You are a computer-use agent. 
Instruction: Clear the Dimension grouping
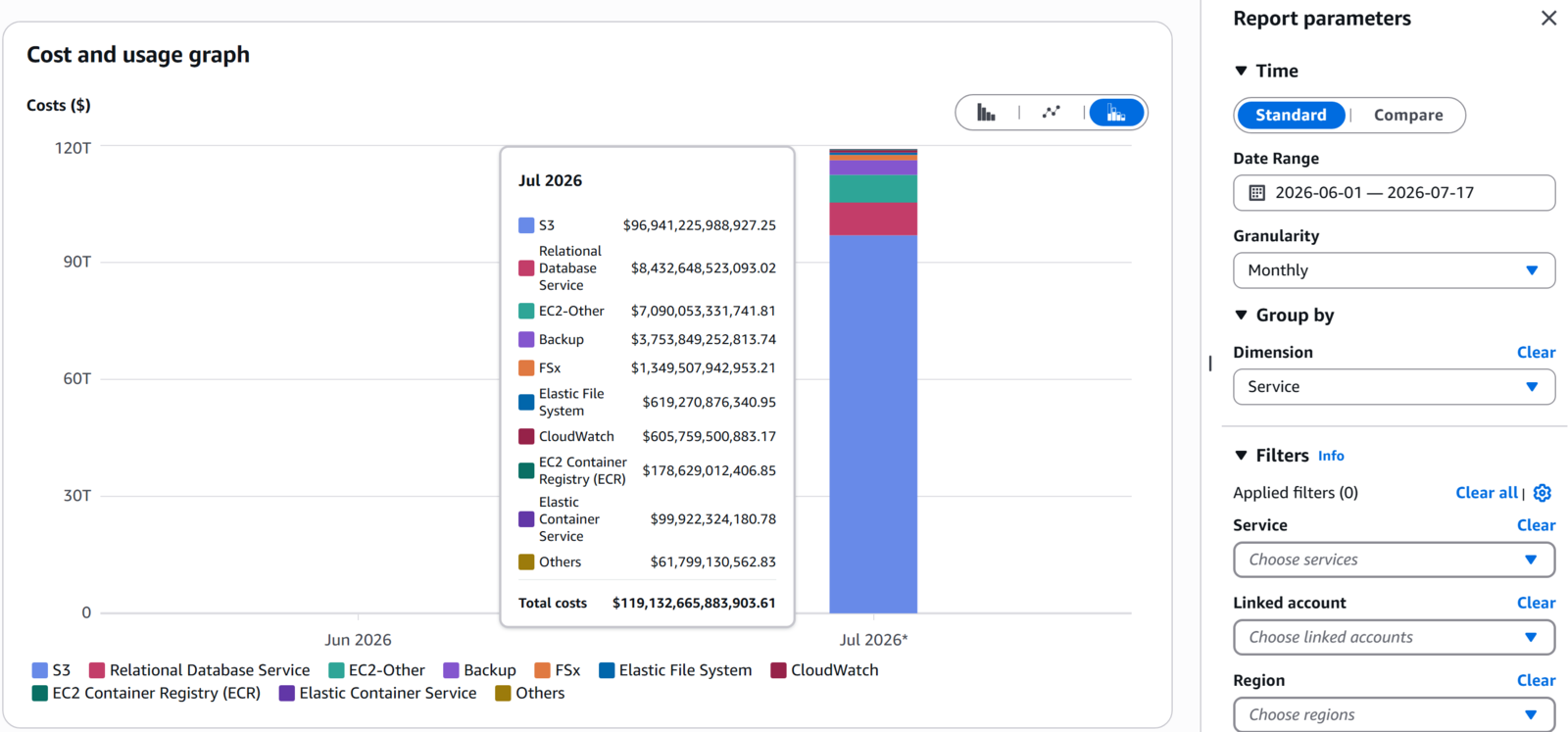click(1536, 353)
